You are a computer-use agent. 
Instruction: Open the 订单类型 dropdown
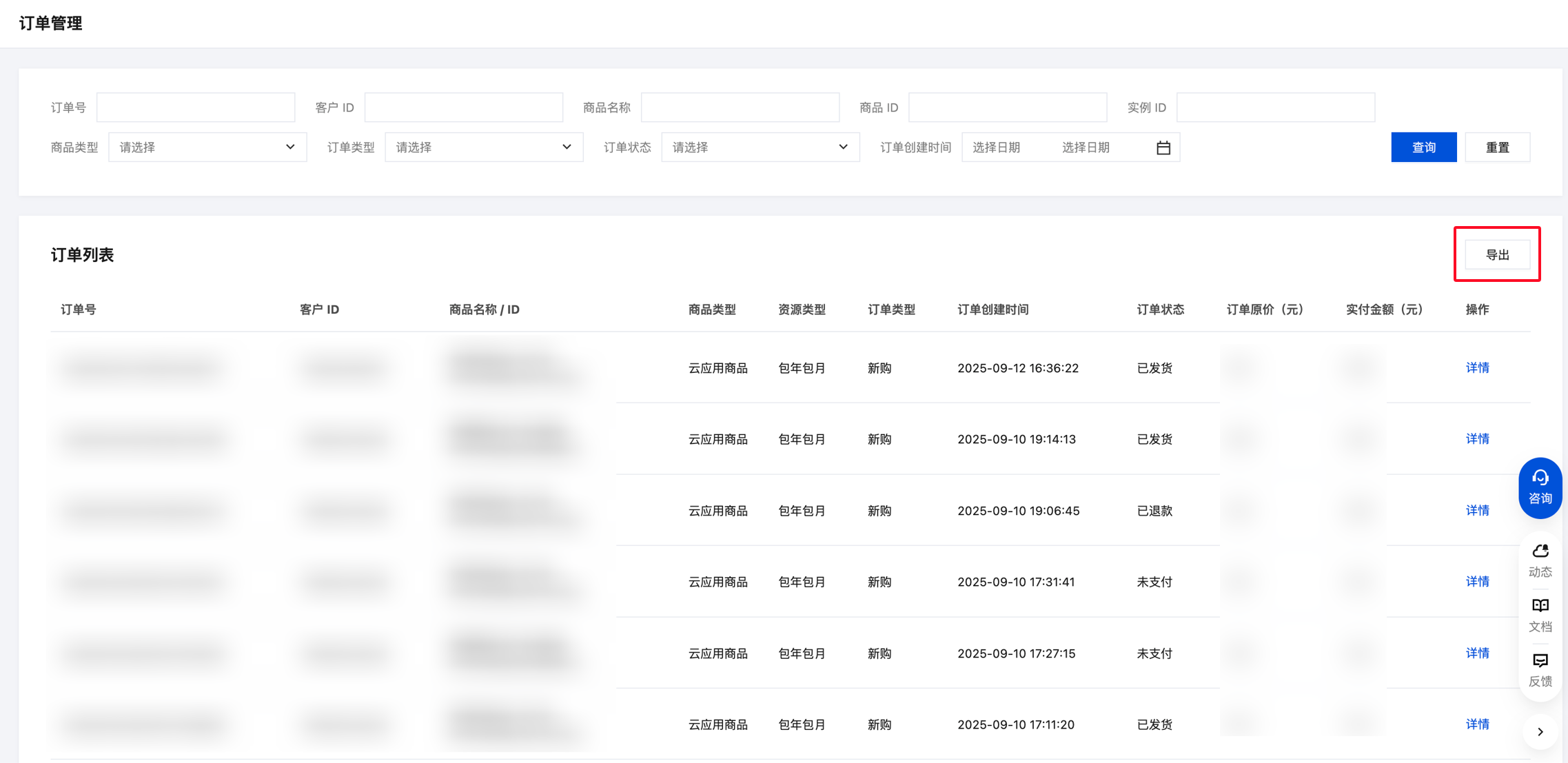pyautogui.click(x=484, y=147)
